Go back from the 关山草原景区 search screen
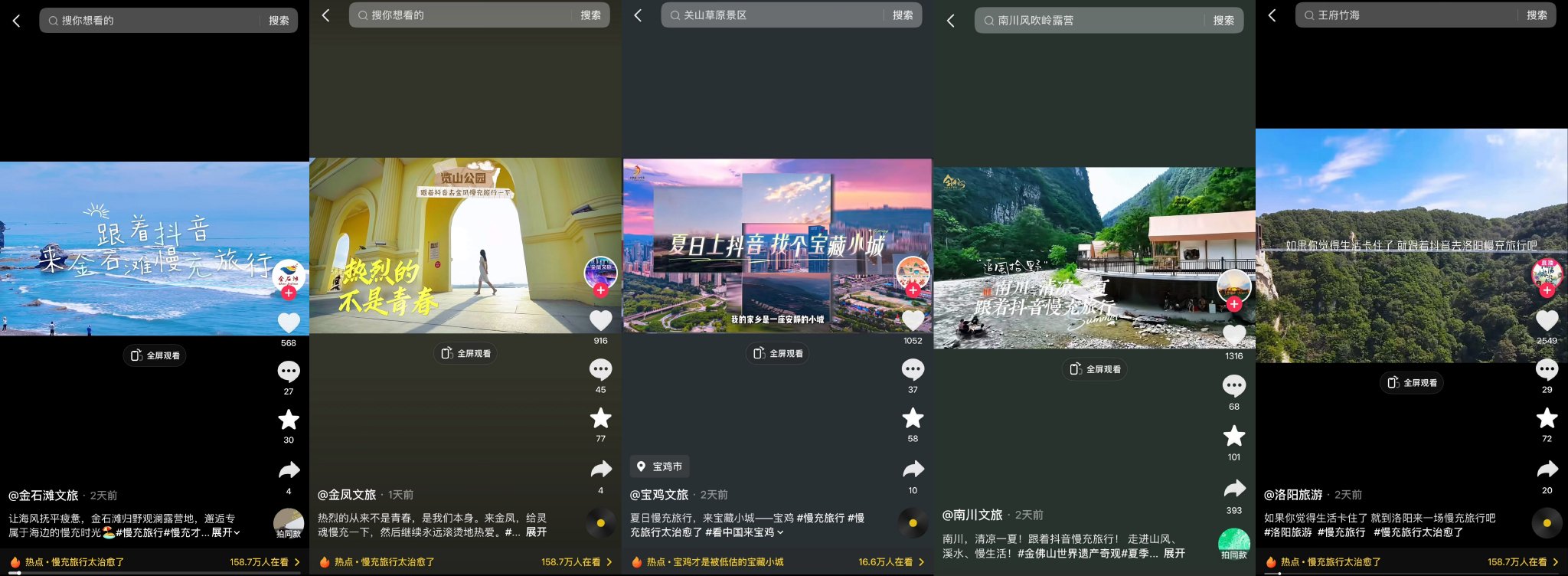 637,15
